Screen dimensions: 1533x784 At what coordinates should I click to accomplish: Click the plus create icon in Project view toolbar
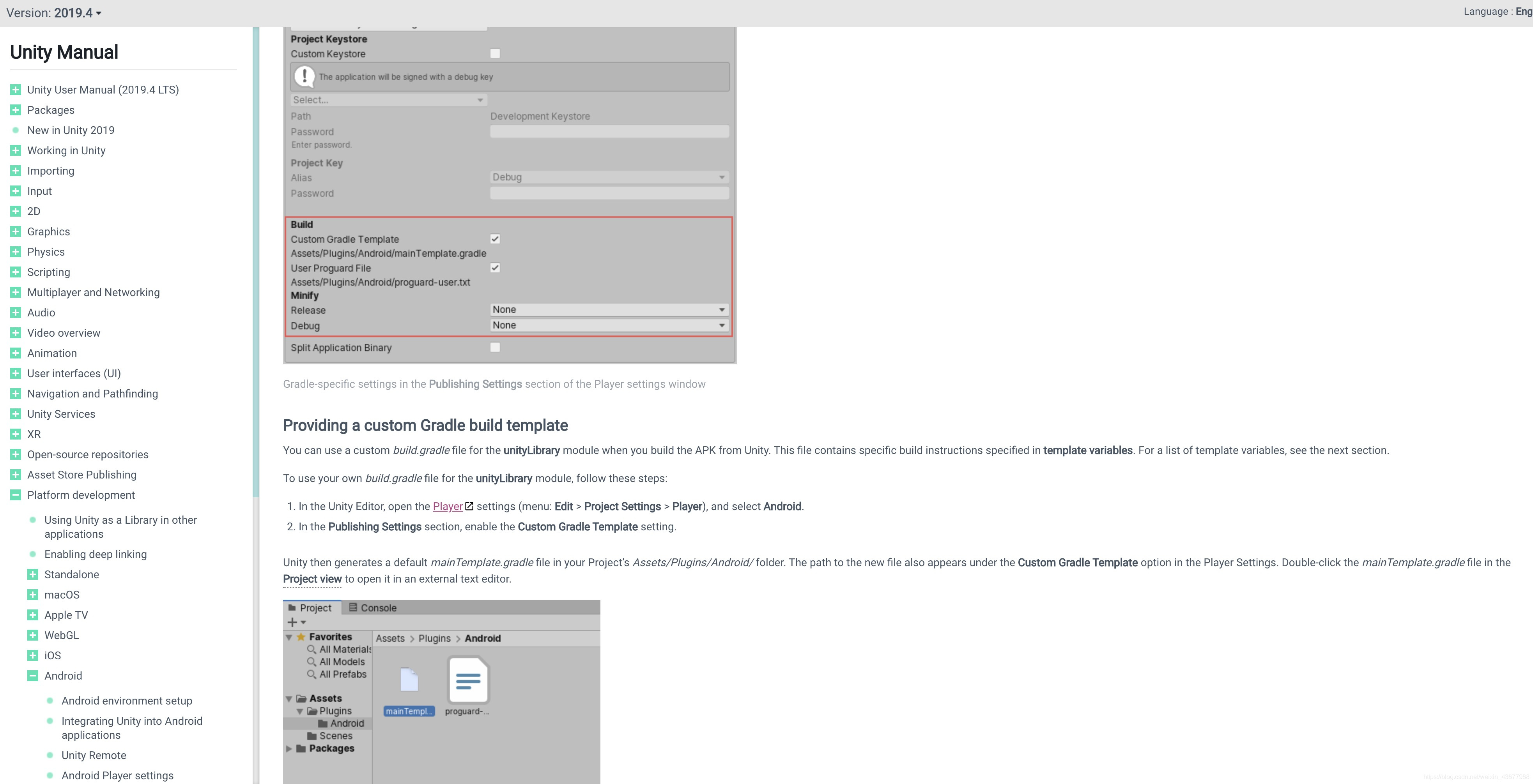click(x=292, y=622)
